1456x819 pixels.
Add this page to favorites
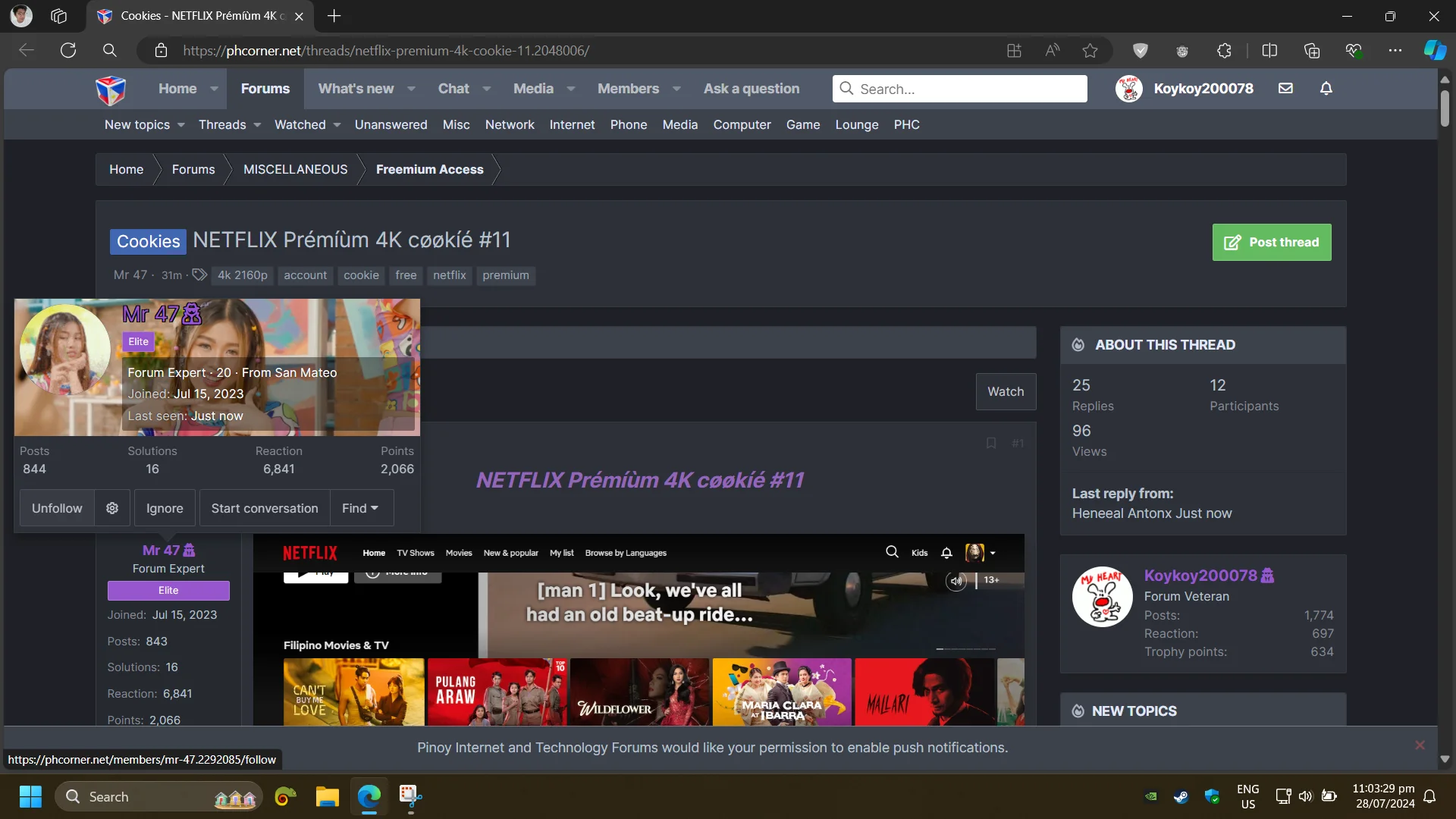(1090, 50)
